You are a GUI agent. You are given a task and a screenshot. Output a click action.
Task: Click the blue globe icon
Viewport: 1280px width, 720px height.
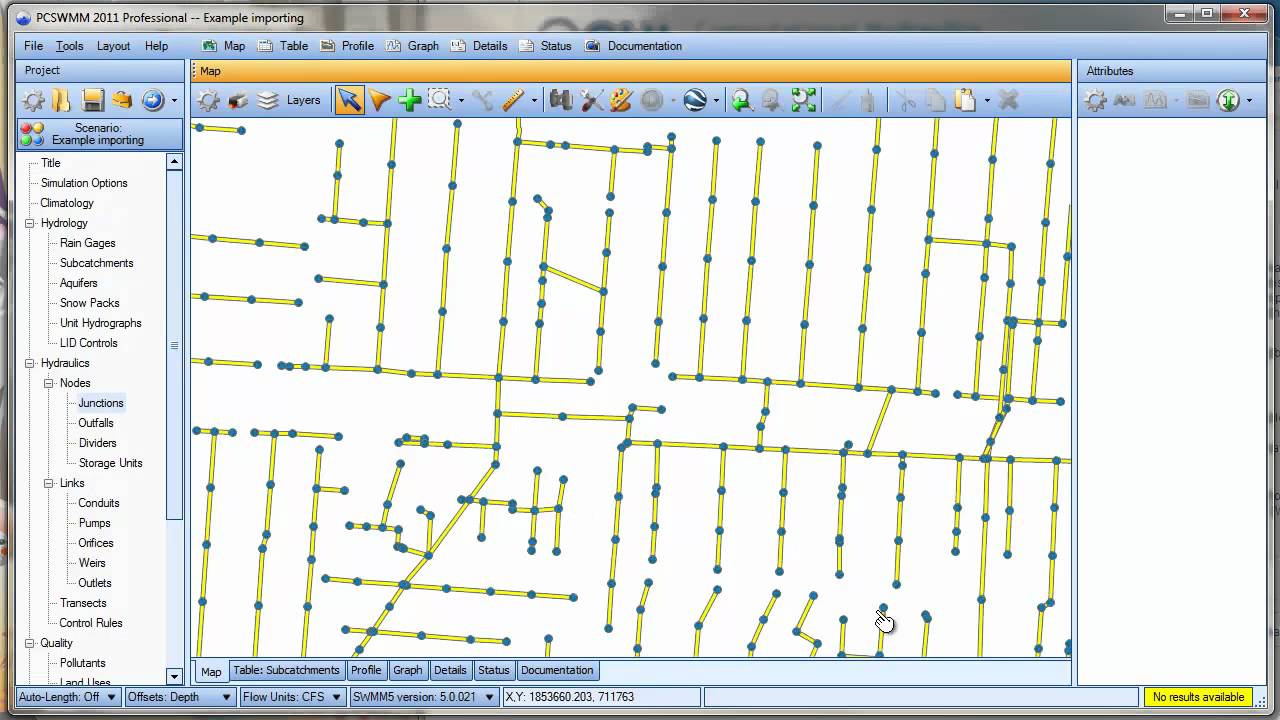[695, 100]
